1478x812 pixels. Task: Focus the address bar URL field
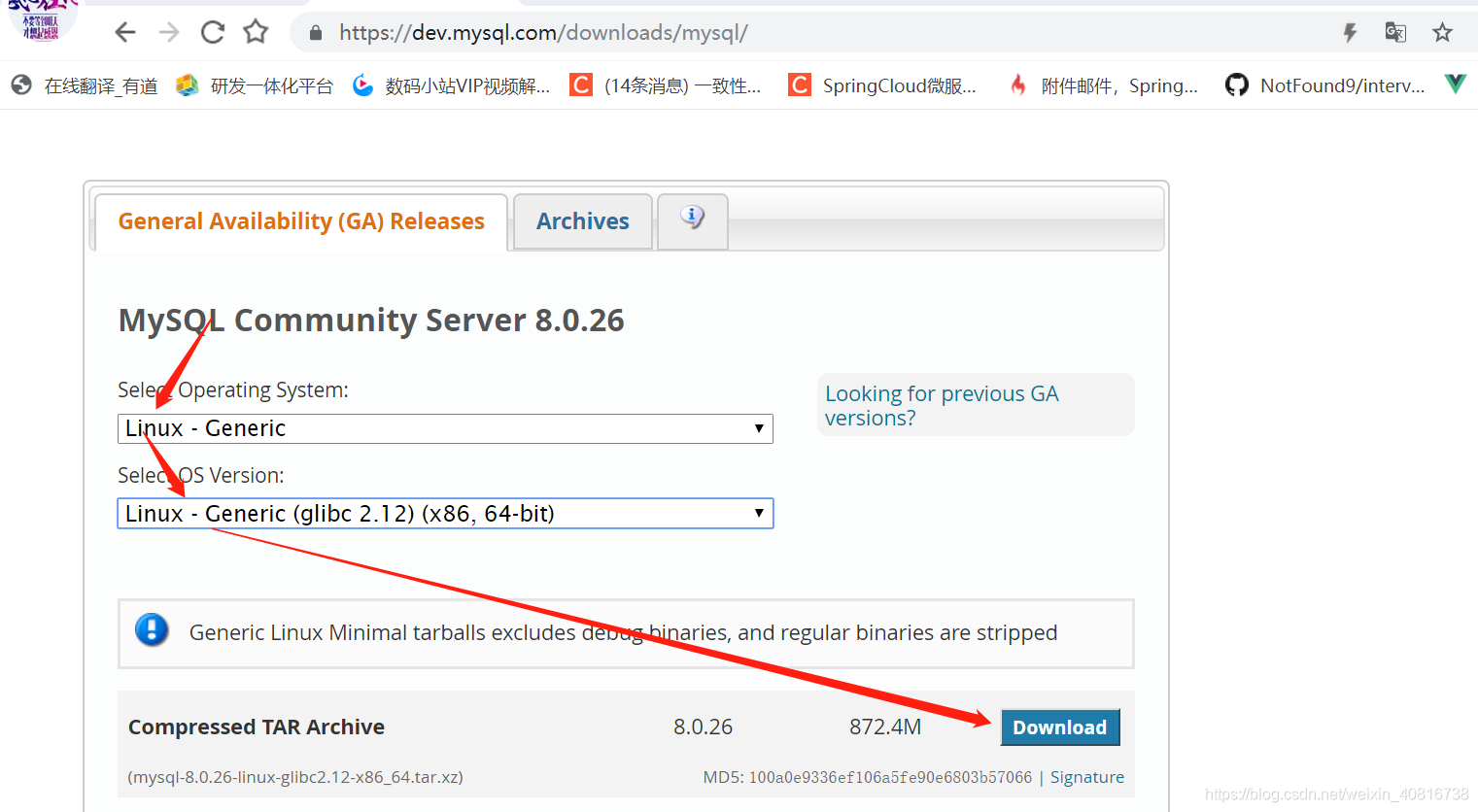[x=816, y=33]
